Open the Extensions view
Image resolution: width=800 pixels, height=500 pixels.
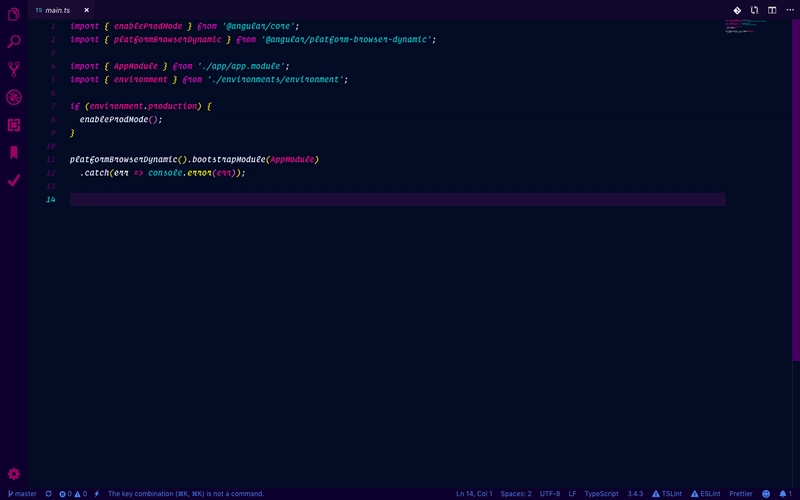pos(14,125)
